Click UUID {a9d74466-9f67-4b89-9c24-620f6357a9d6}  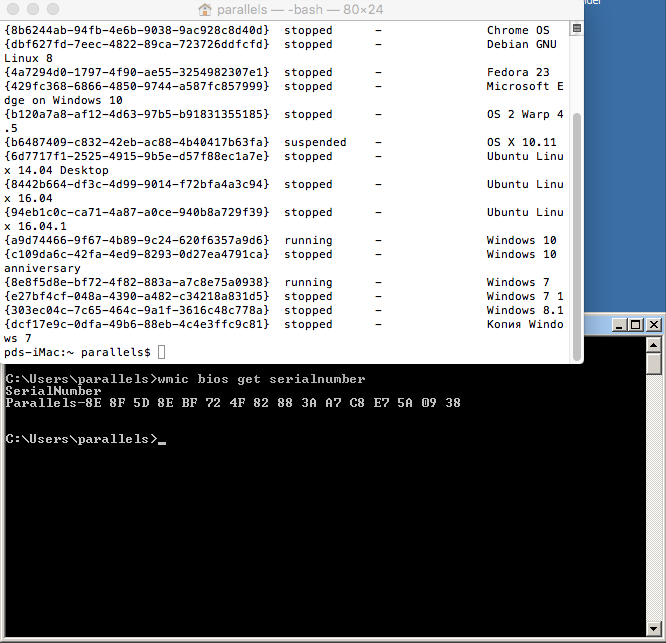pyautogui.click(x=137, y=240)
